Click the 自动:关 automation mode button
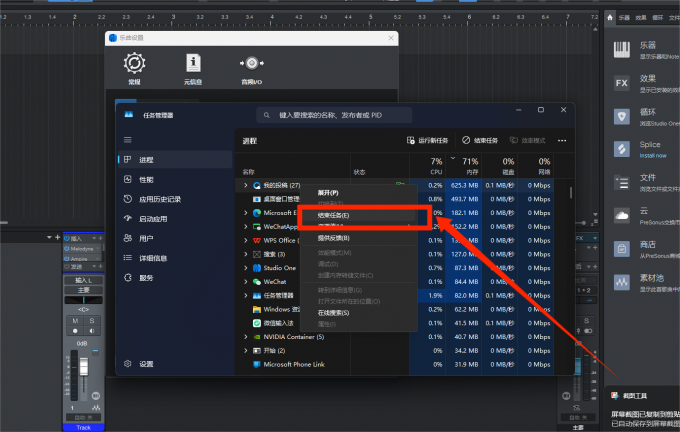 (x=84, y=417)
